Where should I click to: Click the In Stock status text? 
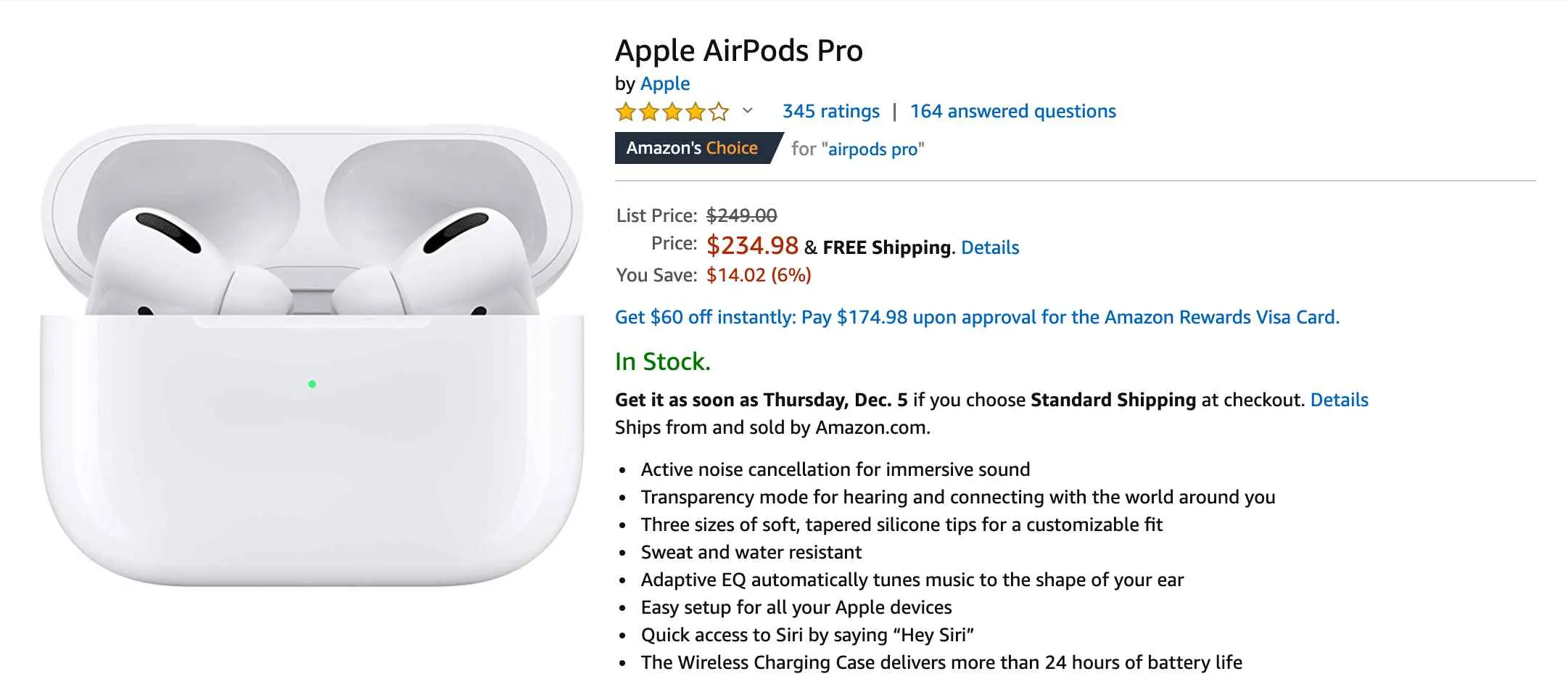point(661,361)
